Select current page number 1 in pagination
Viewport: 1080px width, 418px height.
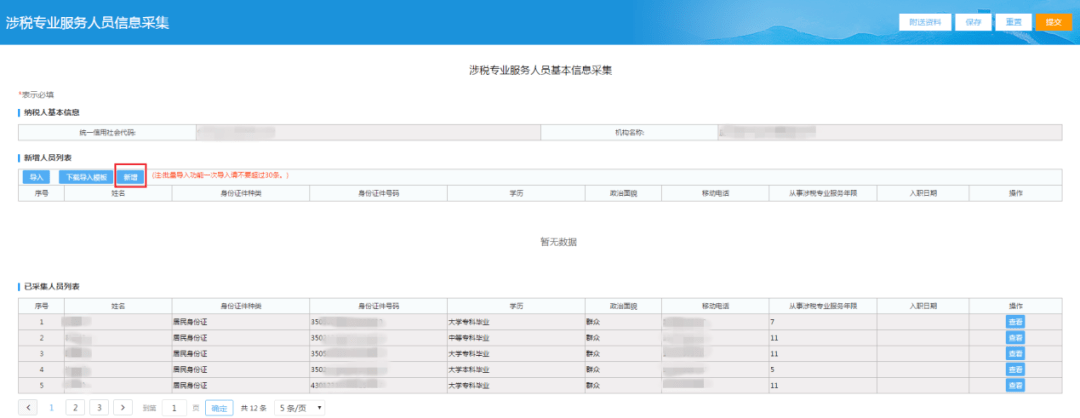52,408
